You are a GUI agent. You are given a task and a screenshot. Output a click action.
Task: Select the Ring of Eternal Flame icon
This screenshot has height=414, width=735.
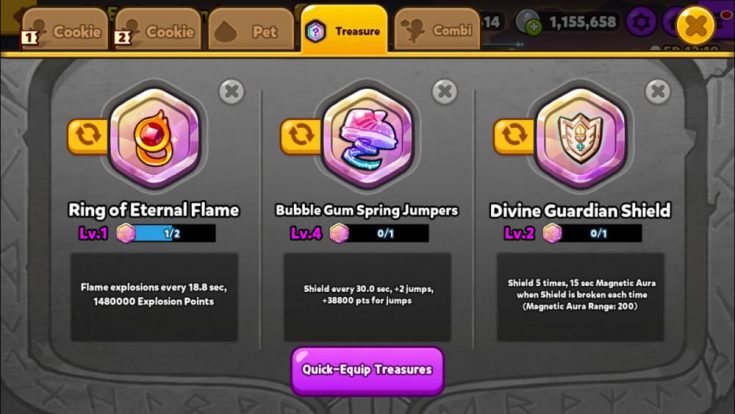tap(155, 136)
